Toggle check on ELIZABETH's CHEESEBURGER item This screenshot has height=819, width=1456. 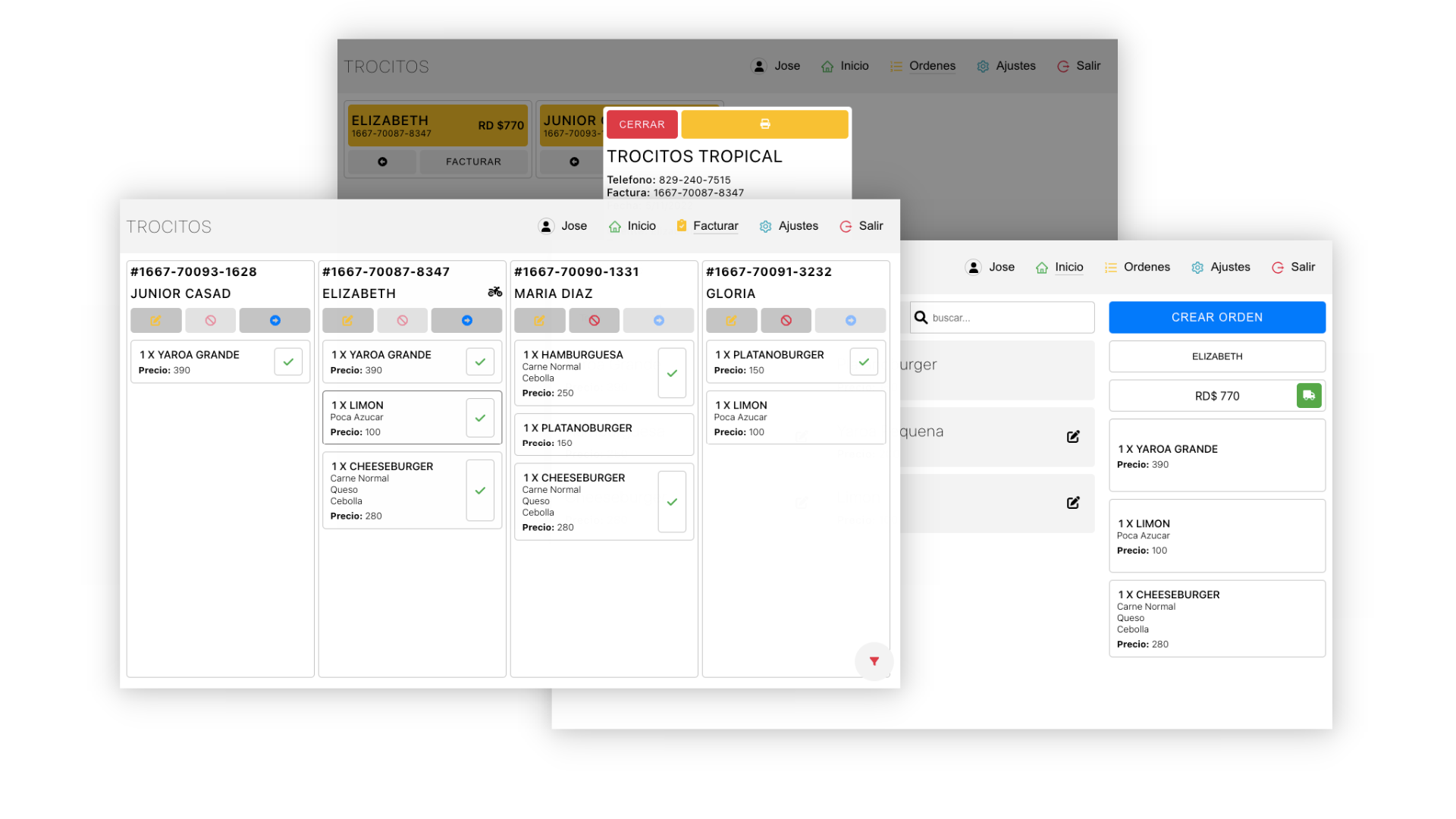[x=480, y=491]
